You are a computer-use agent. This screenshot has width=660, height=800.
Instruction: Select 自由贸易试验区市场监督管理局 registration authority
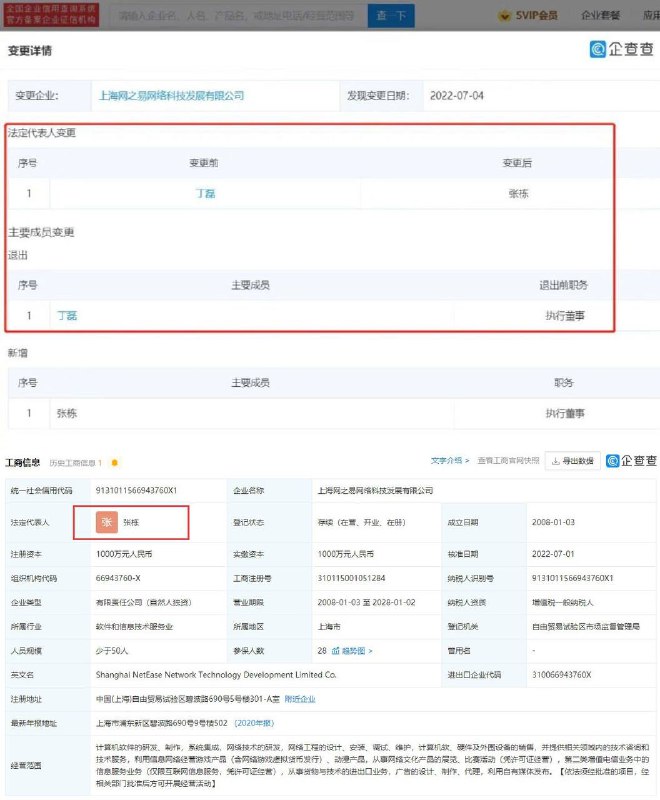(586, 627)
